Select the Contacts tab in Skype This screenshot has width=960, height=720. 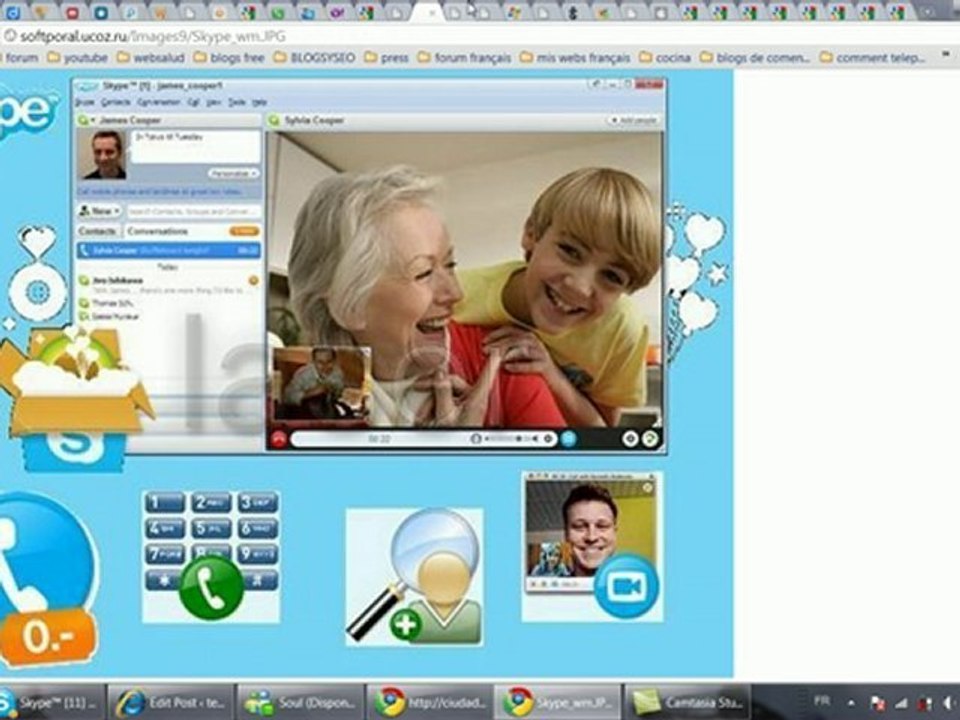98,231
